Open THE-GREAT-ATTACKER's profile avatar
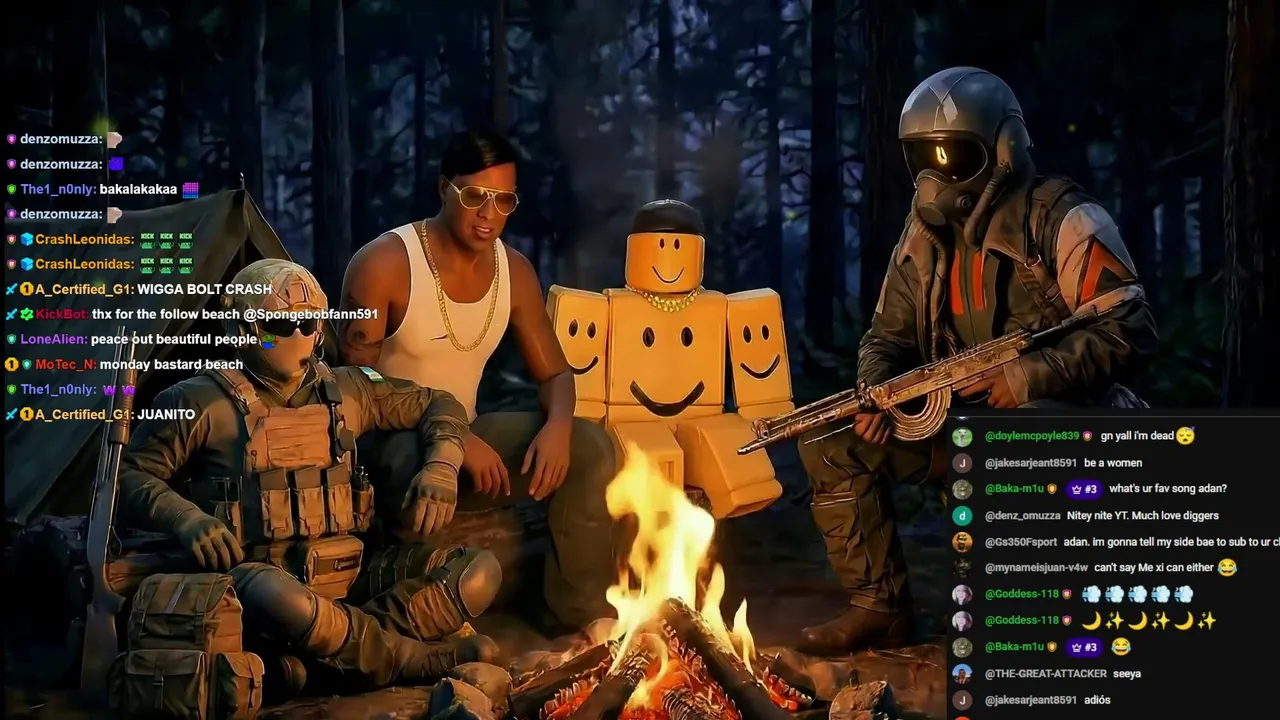1280x720 pixels. tap(962, 674)
